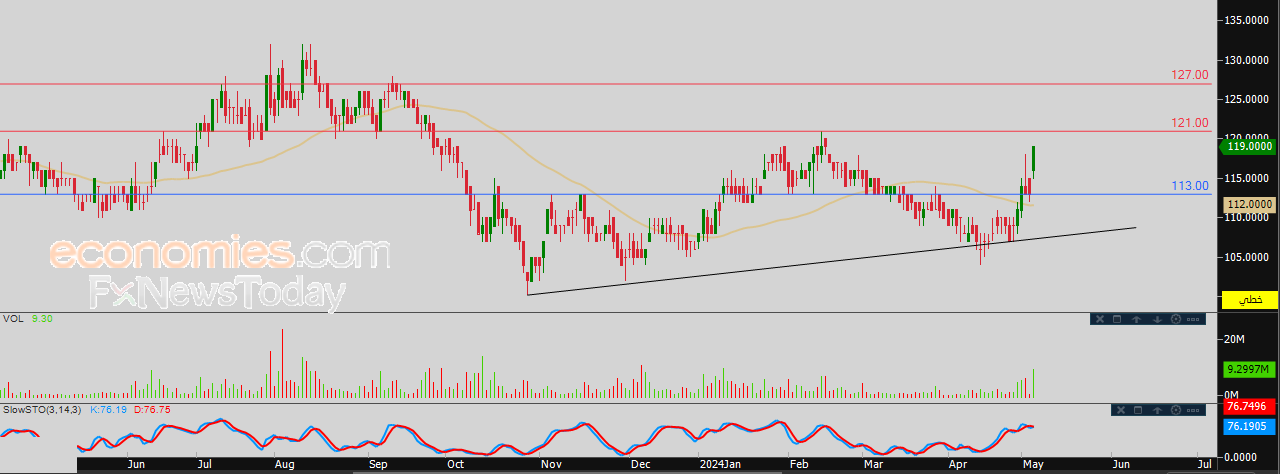1280x474 pixels.
Task: Open more options for SlowSTO panel
Action: click(1193, 410)
